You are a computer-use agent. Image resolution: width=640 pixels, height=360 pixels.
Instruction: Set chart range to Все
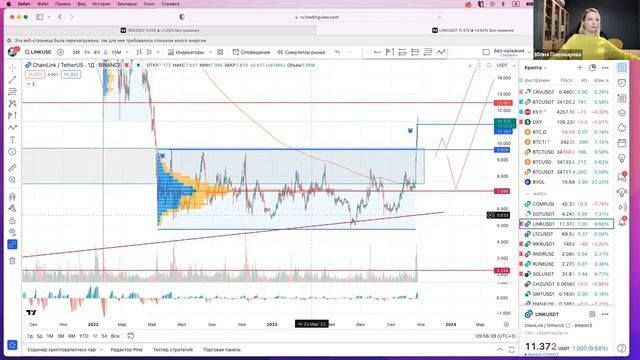tap(116, 336)
